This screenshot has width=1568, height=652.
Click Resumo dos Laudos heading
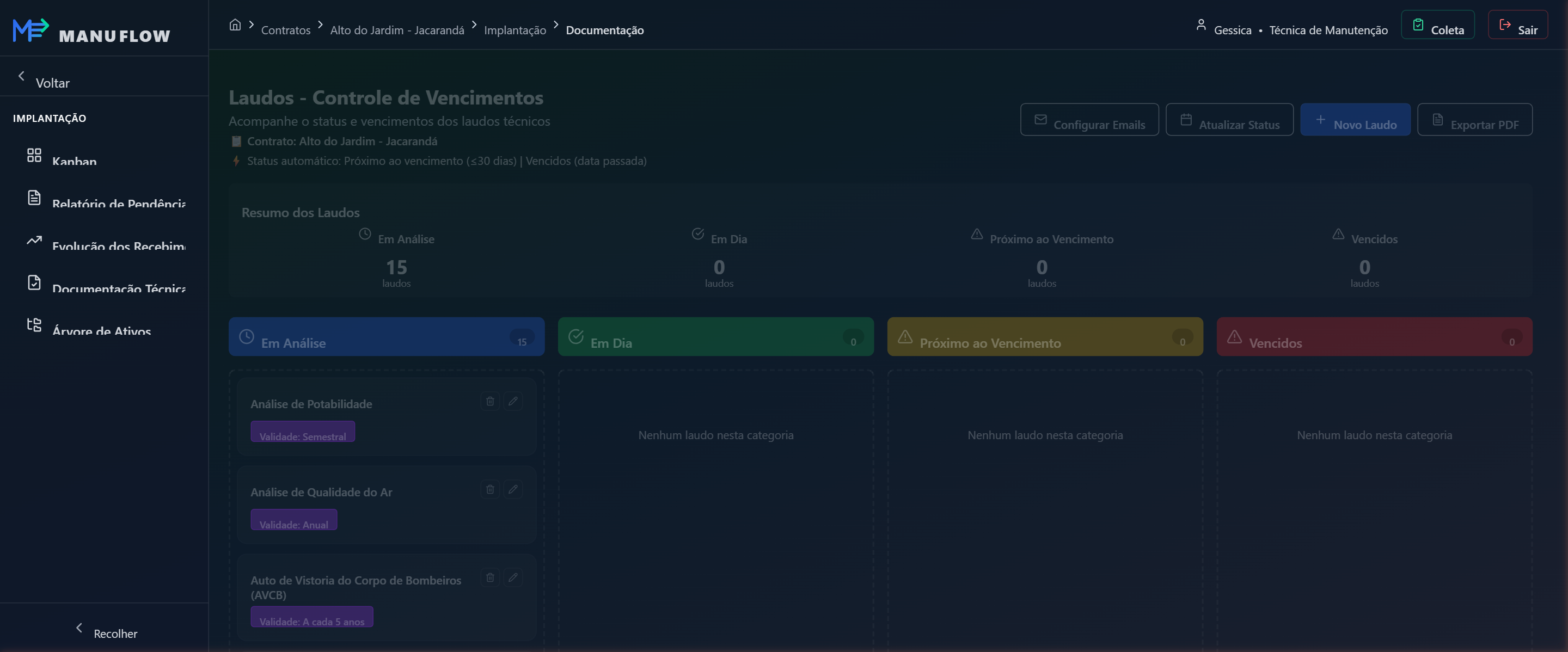[301, 212]
